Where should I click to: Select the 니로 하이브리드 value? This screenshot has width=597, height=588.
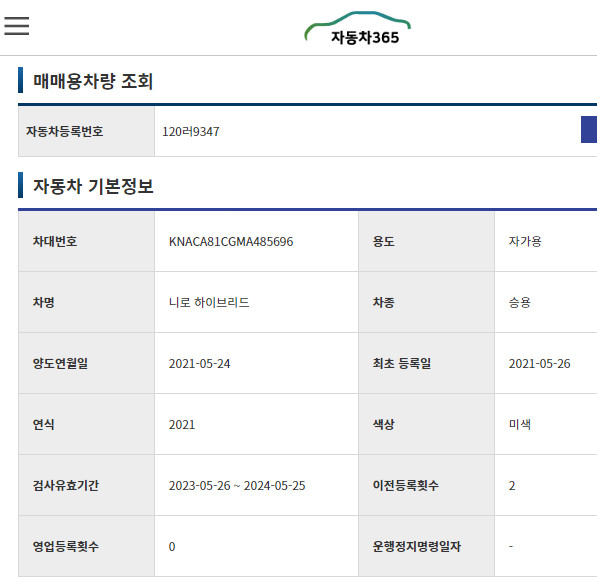(x=209, y=302)
